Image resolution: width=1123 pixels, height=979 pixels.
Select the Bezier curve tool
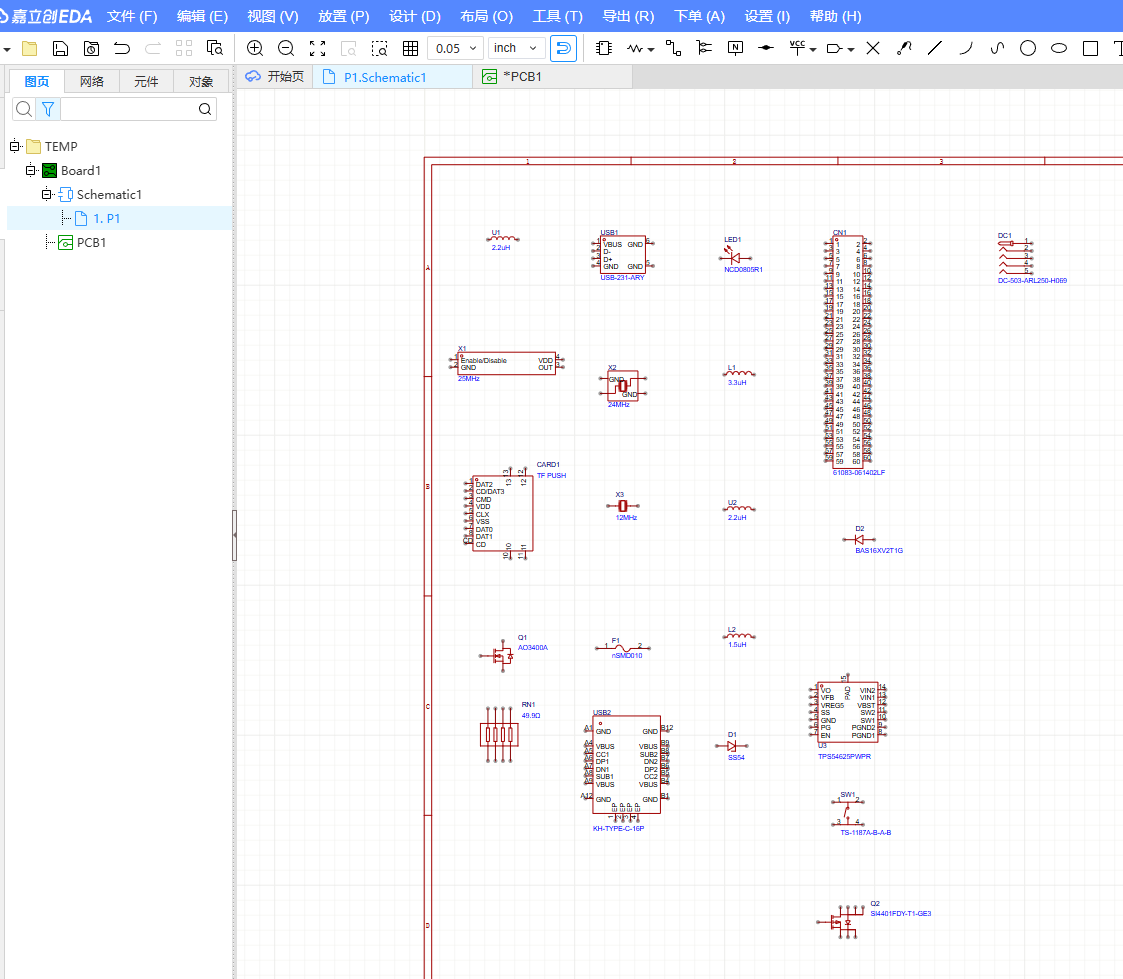(997, 49)
